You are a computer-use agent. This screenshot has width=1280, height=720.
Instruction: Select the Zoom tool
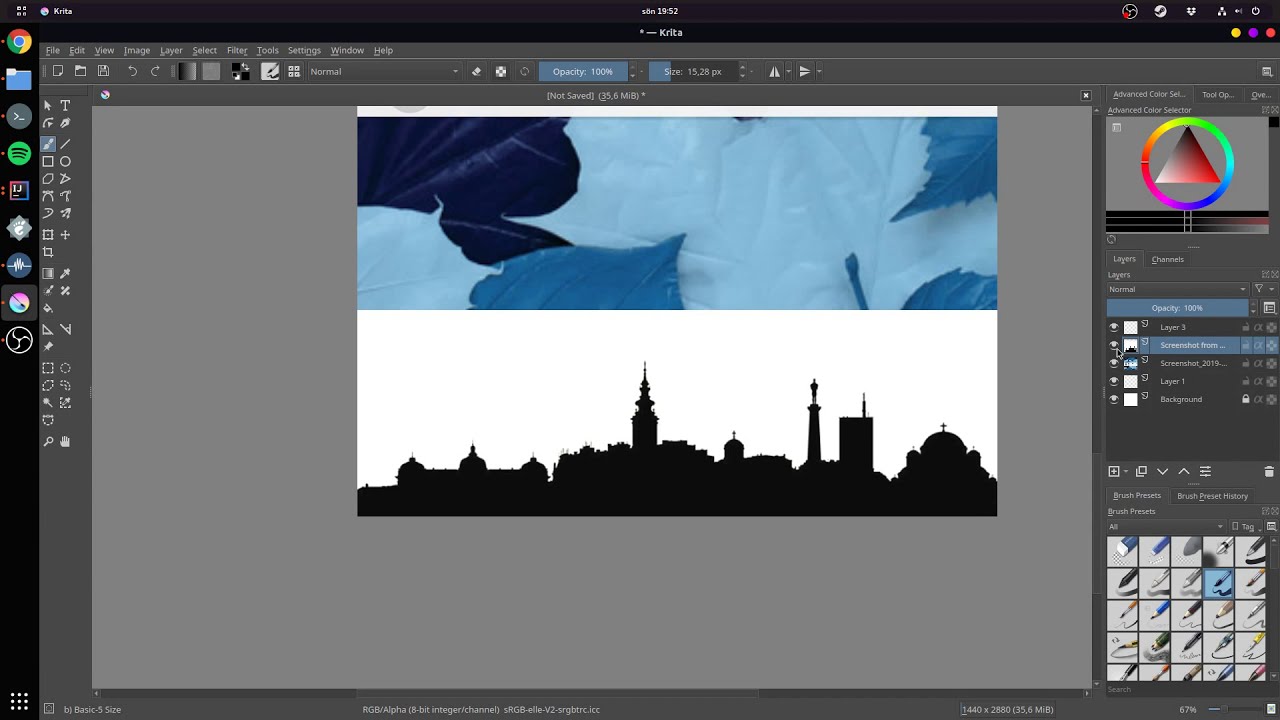48,441
